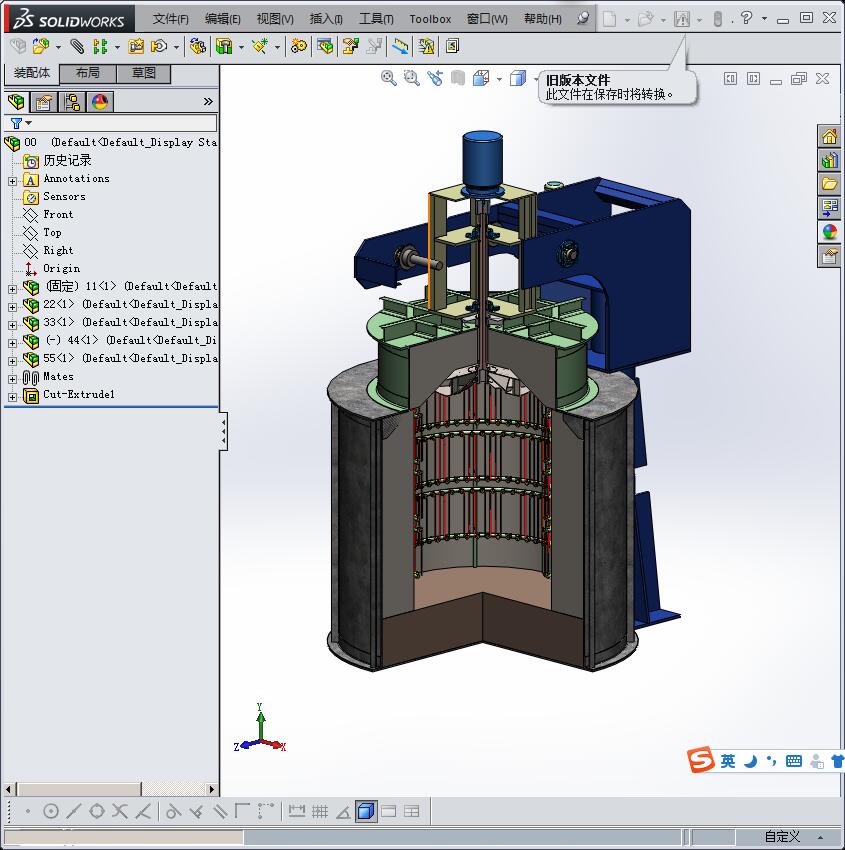This screenshot has width=845, height=850.
Task: Open the Design Library task pane icon
Action: pos(829,160)
